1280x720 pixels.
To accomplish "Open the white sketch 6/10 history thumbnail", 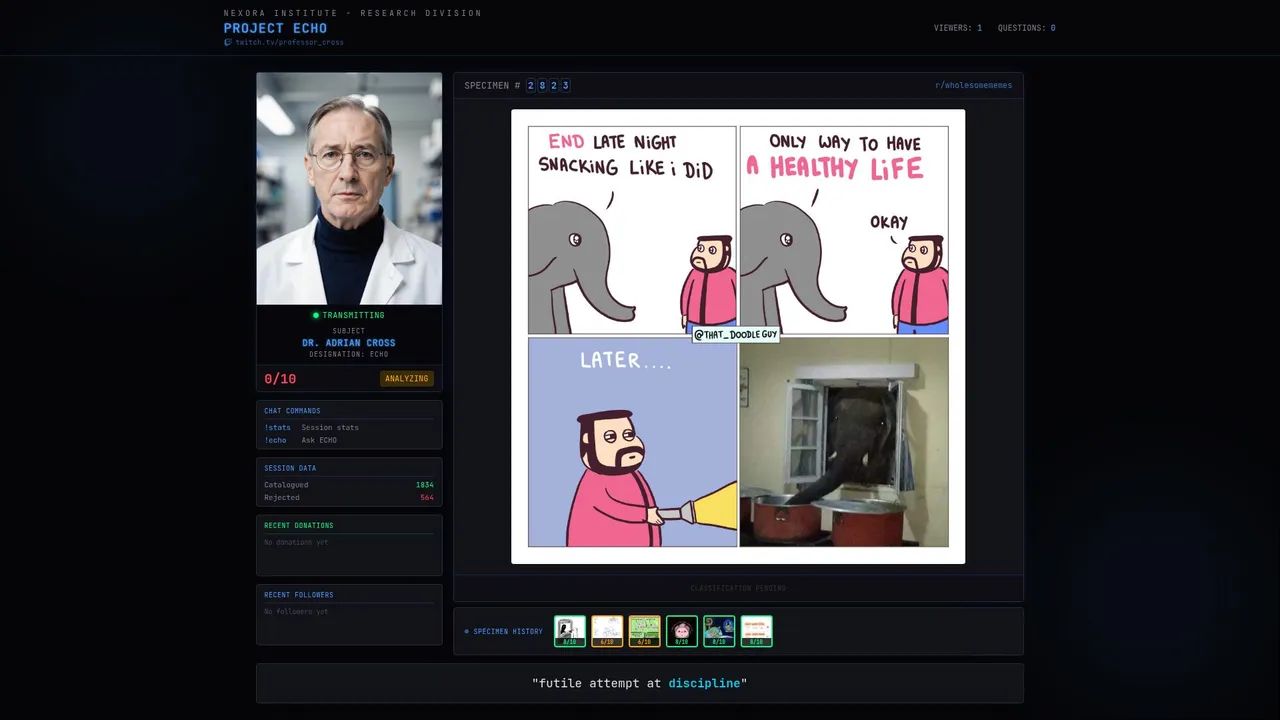I will click(x=607, y=631).
